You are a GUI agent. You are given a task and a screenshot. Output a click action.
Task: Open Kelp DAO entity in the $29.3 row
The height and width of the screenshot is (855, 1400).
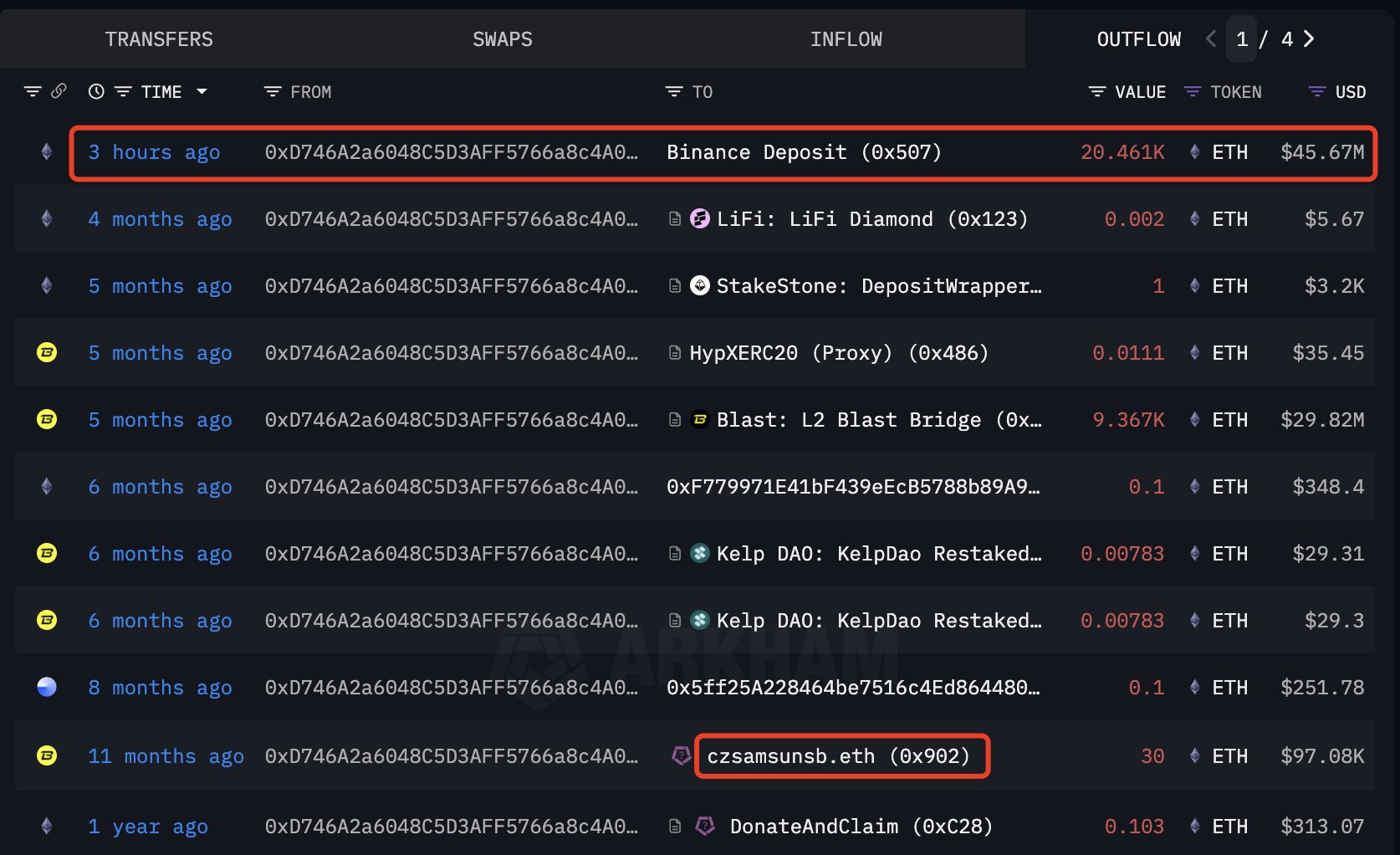click(x=879, y=621)
